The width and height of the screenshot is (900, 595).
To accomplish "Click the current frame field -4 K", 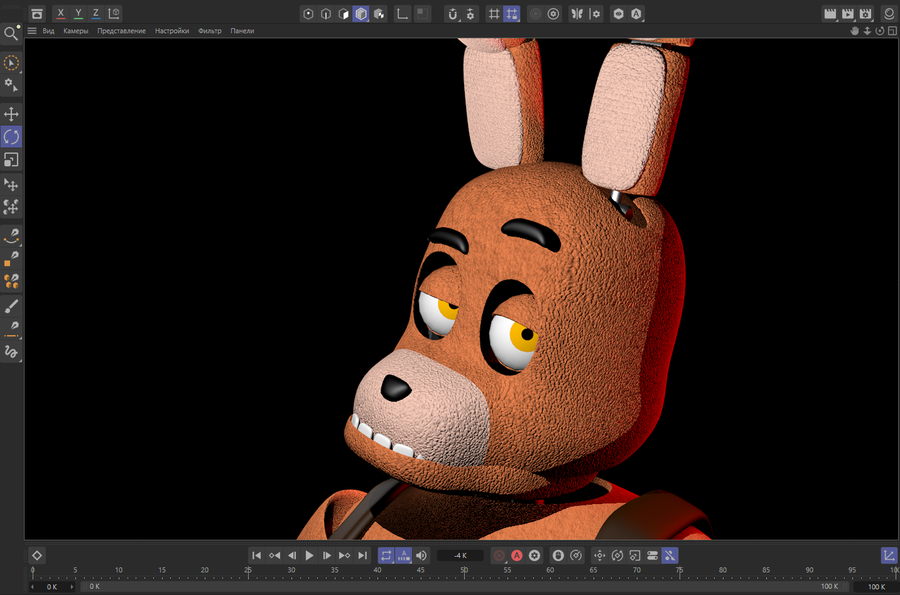I will tap(460, 555).
